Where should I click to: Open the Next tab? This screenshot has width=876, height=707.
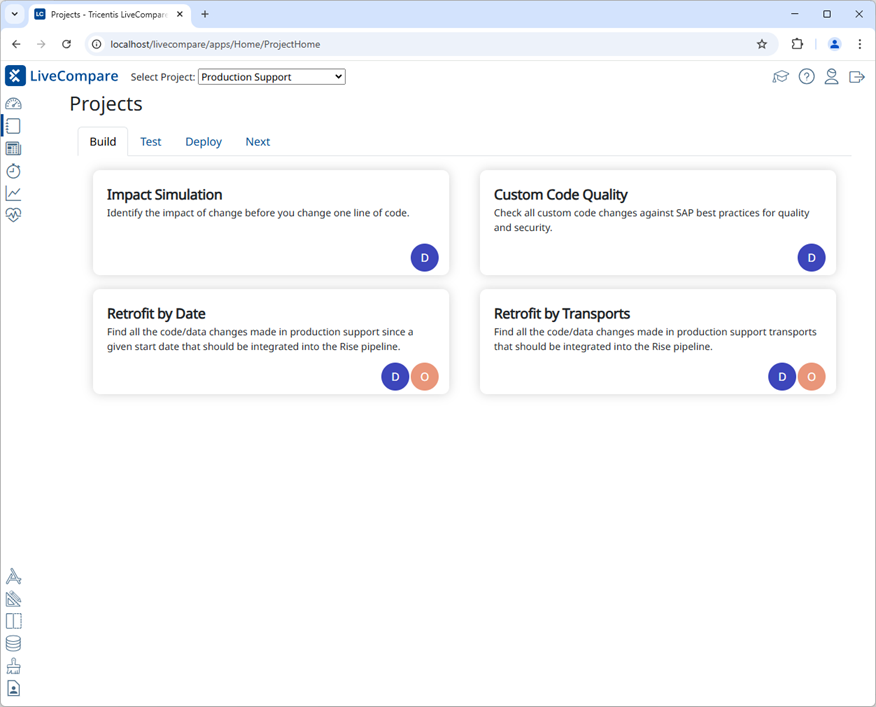(x=257, y=142)
